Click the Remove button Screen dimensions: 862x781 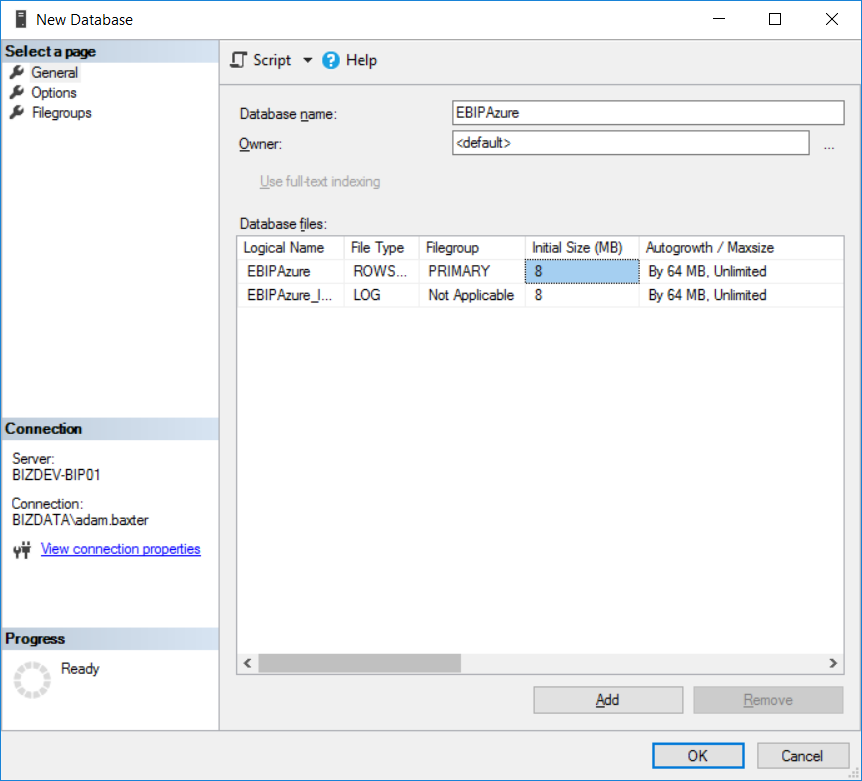click(x=768, y=700)
